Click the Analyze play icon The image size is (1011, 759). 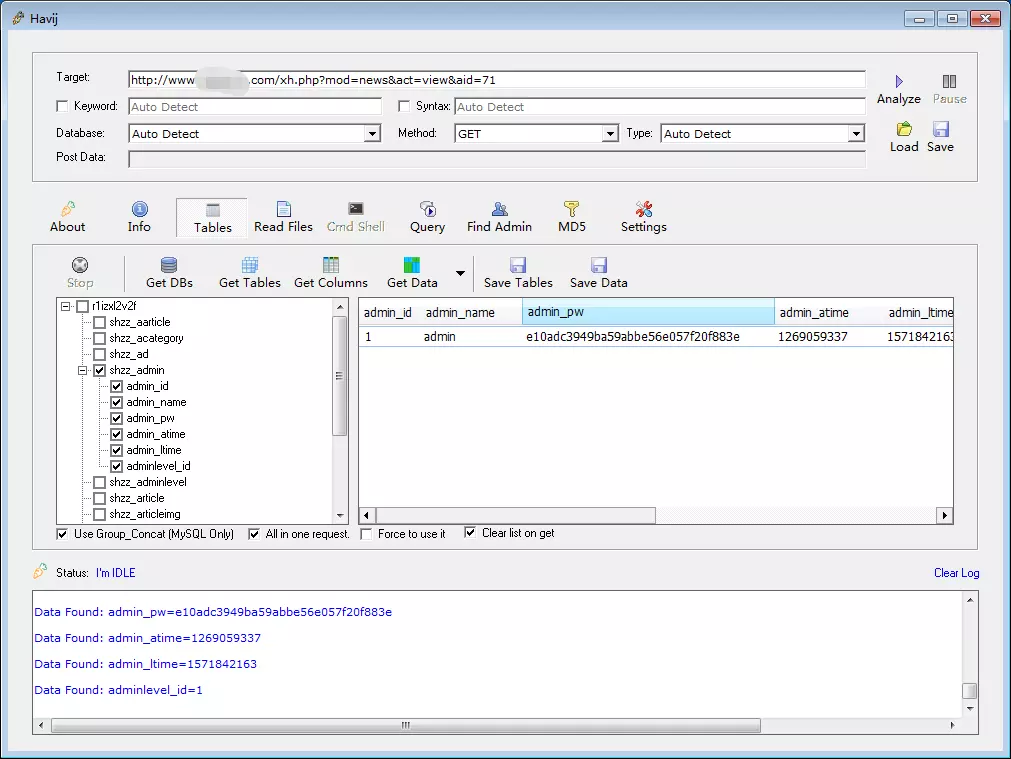(x=899, y=82)
